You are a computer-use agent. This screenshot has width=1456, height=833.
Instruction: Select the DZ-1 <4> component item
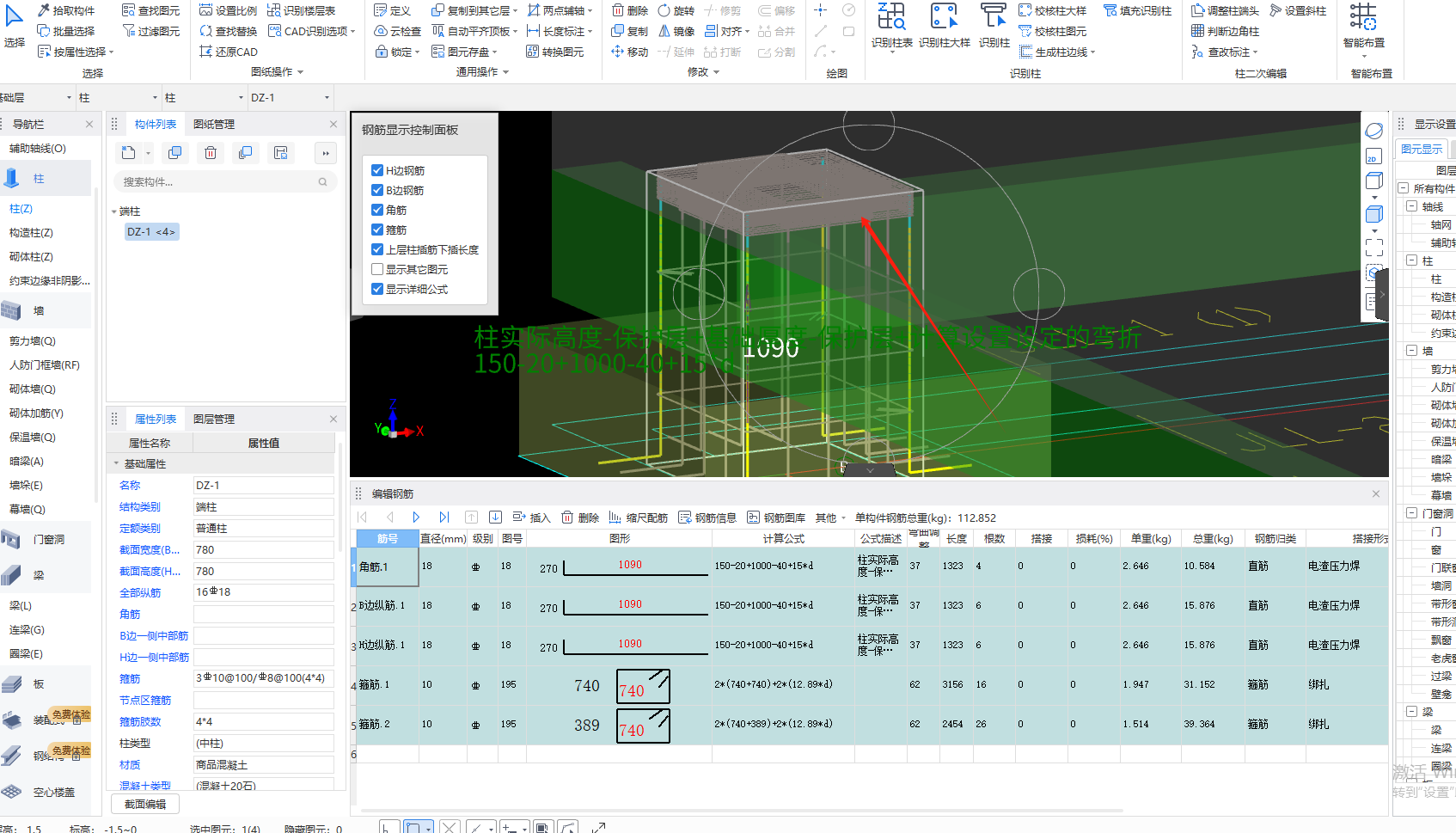coord(151,232)
